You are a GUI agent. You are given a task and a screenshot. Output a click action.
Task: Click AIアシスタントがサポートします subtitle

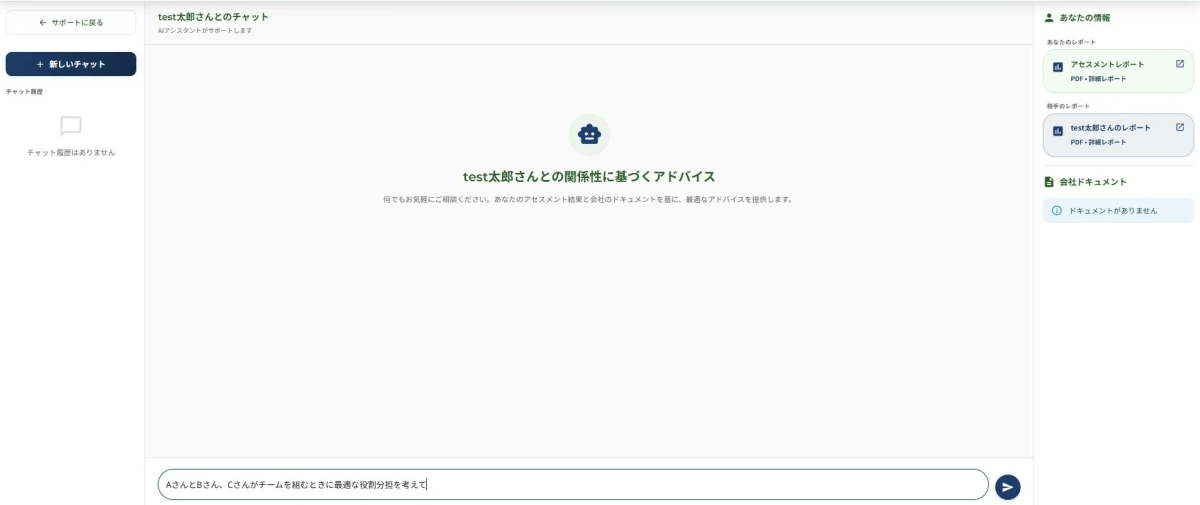(205, 31)
